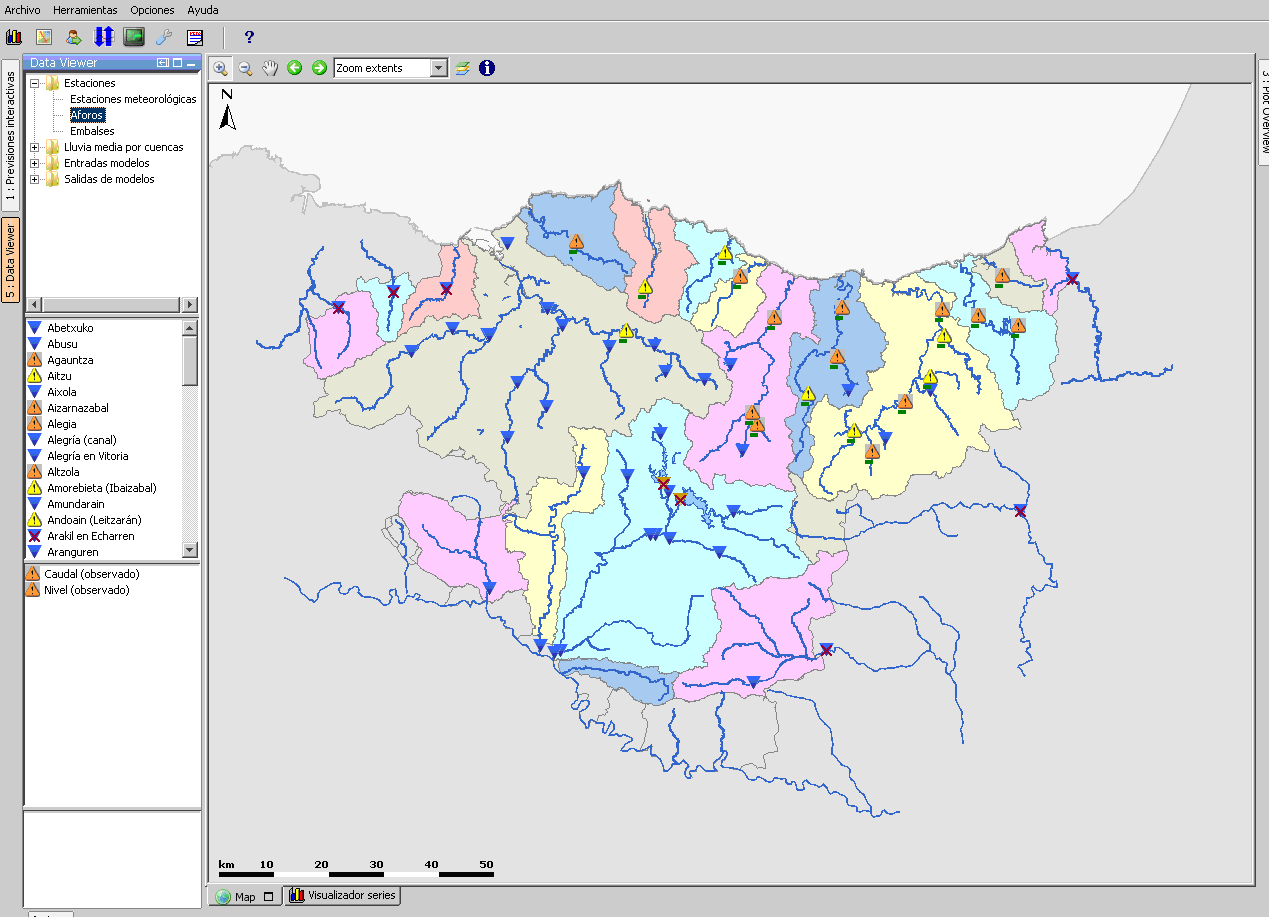Click the red X station marker at the far east border
The width and height of the screenshot is (1269, 917).
tap(1072, 278)
